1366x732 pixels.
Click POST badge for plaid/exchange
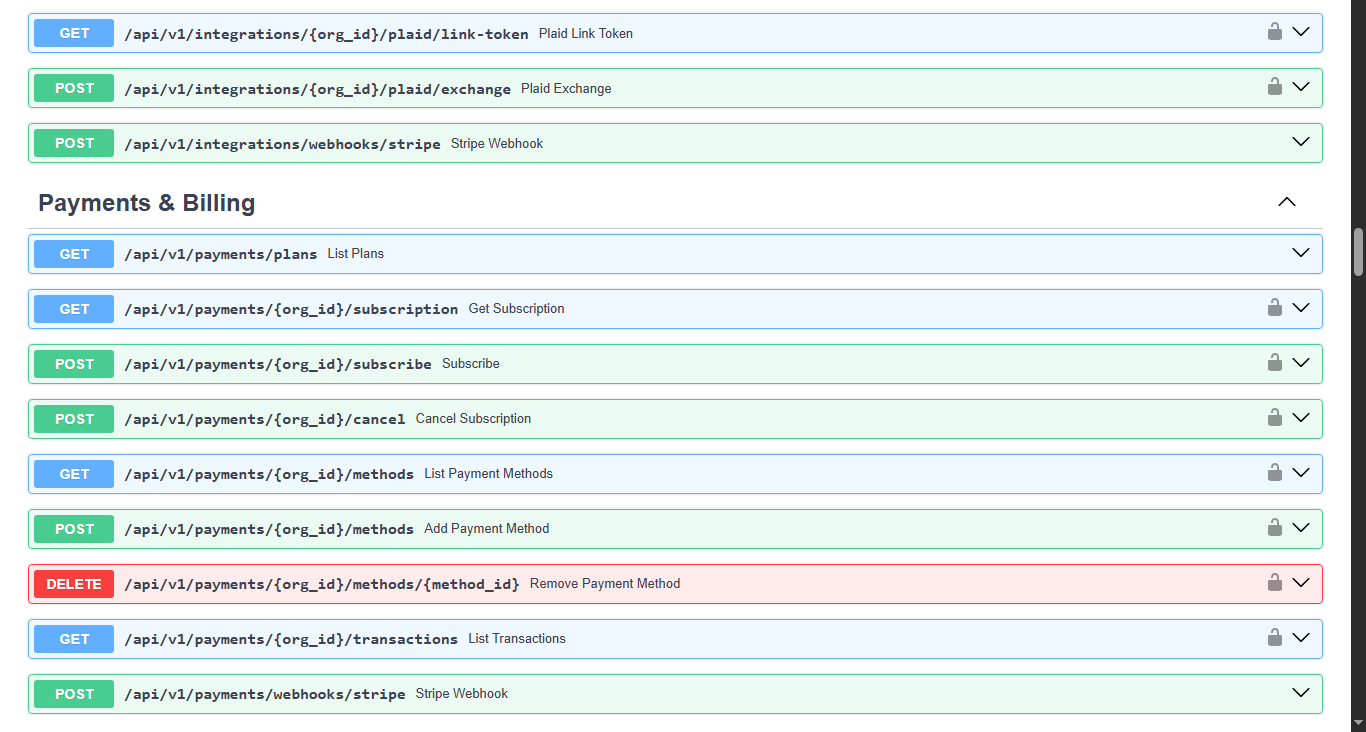coord(74,88)
